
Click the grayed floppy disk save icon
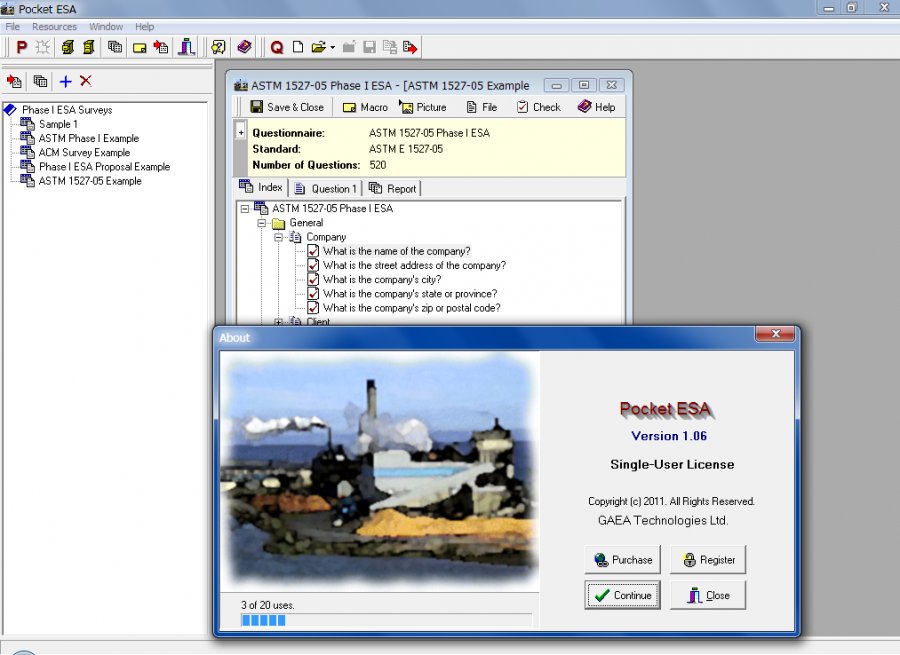369,47
